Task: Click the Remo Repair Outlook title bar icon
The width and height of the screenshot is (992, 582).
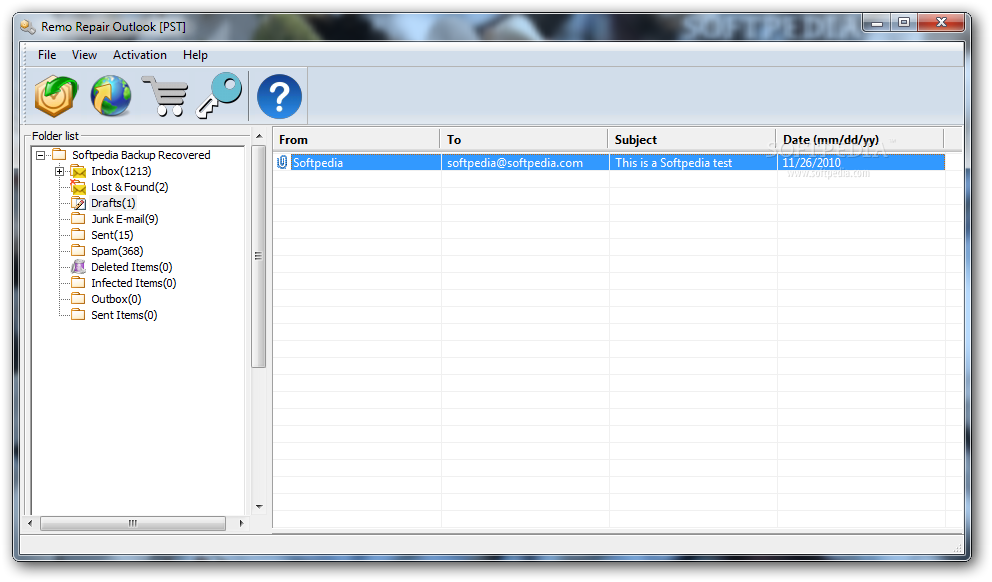Action: pyautogui.click(x=27, y=27)
